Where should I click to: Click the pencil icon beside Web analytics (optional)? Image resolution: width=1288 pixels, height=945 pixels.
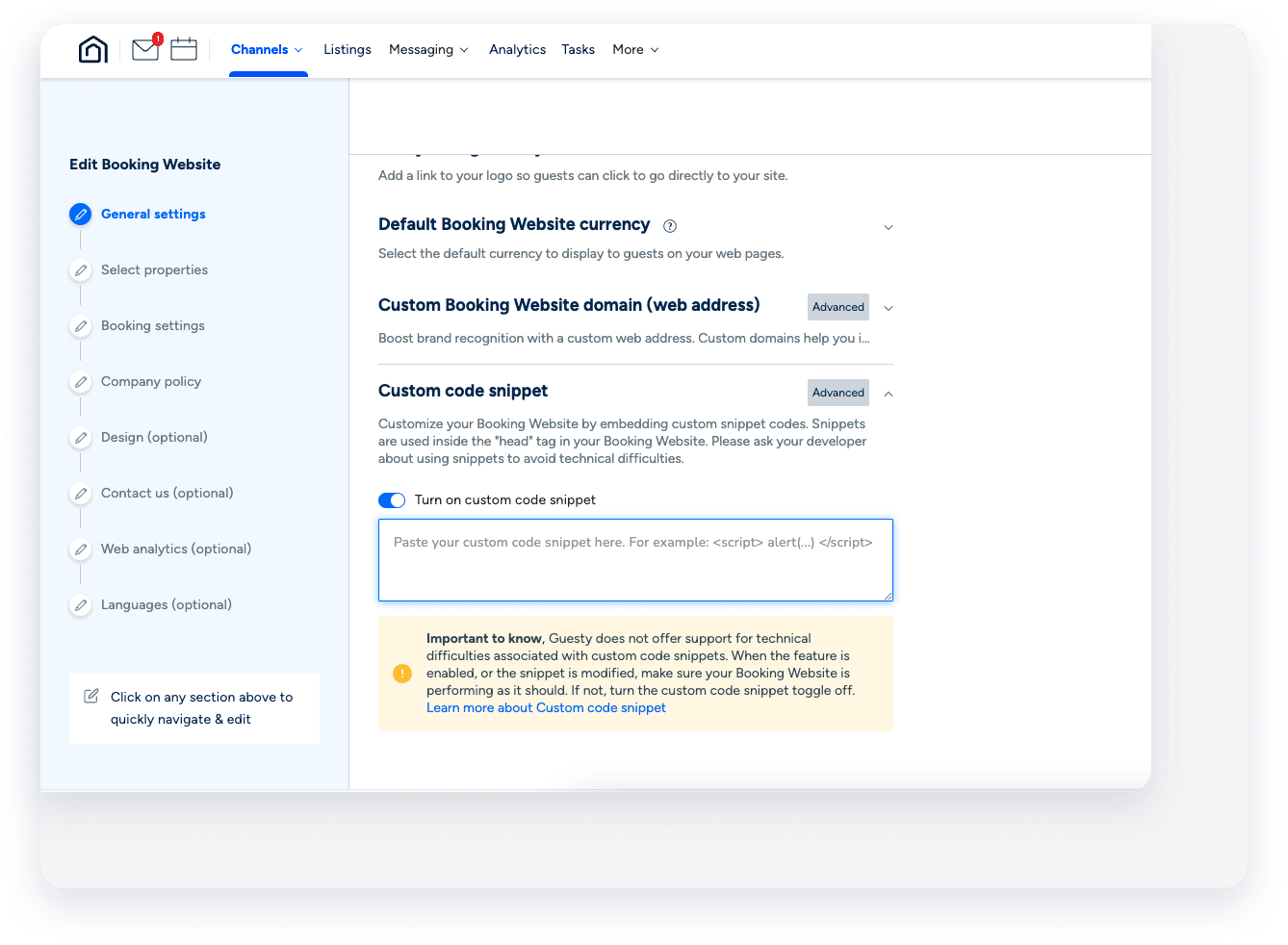click(x=81, y=549)
